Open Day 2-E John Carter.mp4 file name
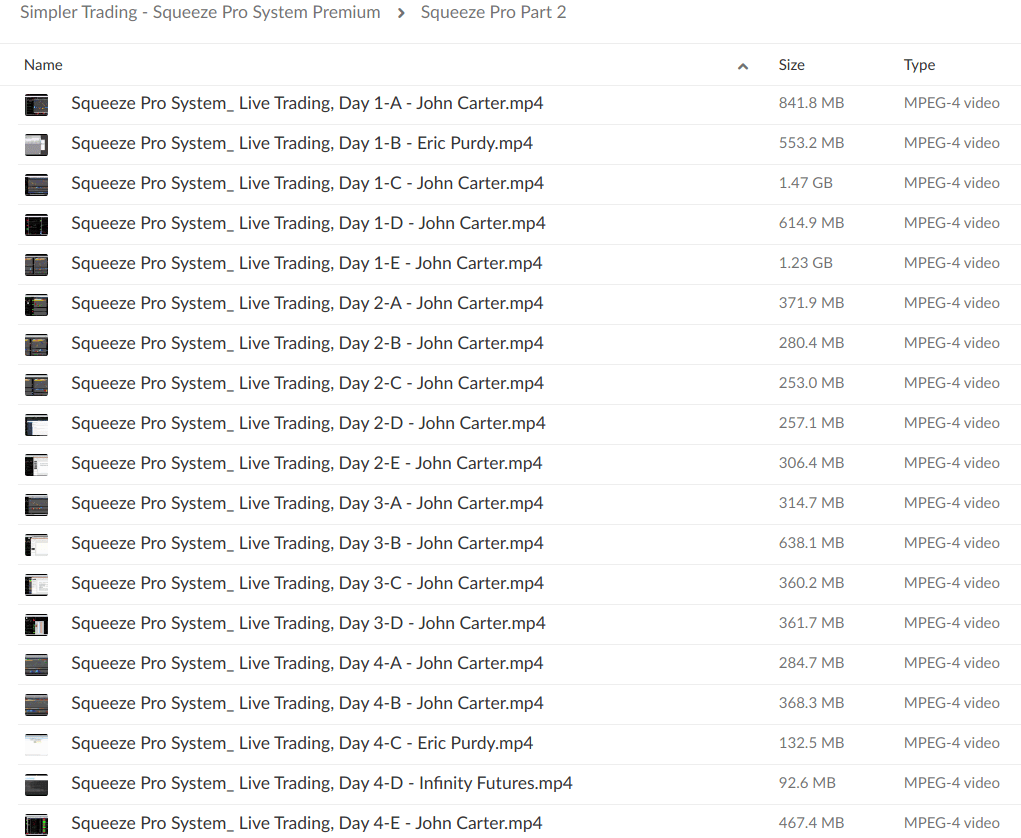This screenshot has height=838, width=1021. 306,463
